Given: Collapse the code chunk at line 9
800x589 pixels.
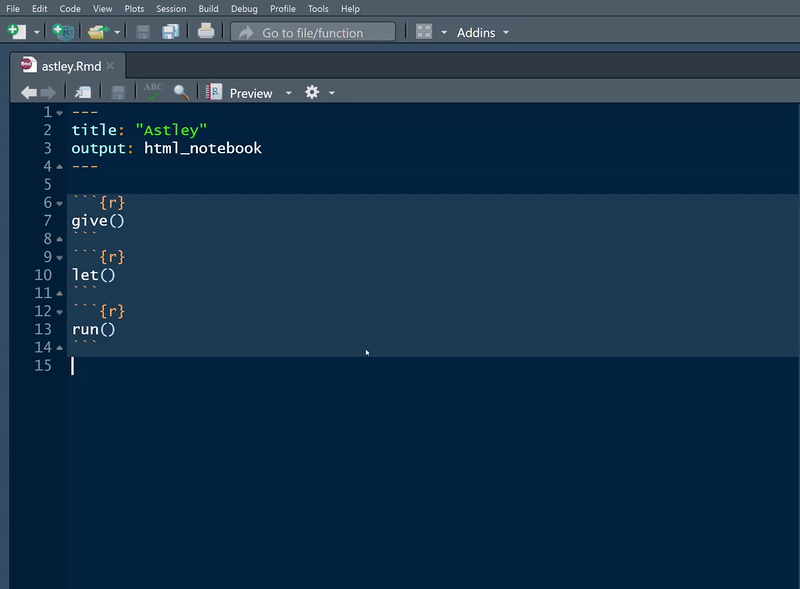Looking at the screenshot, I should tap(60, 258).
